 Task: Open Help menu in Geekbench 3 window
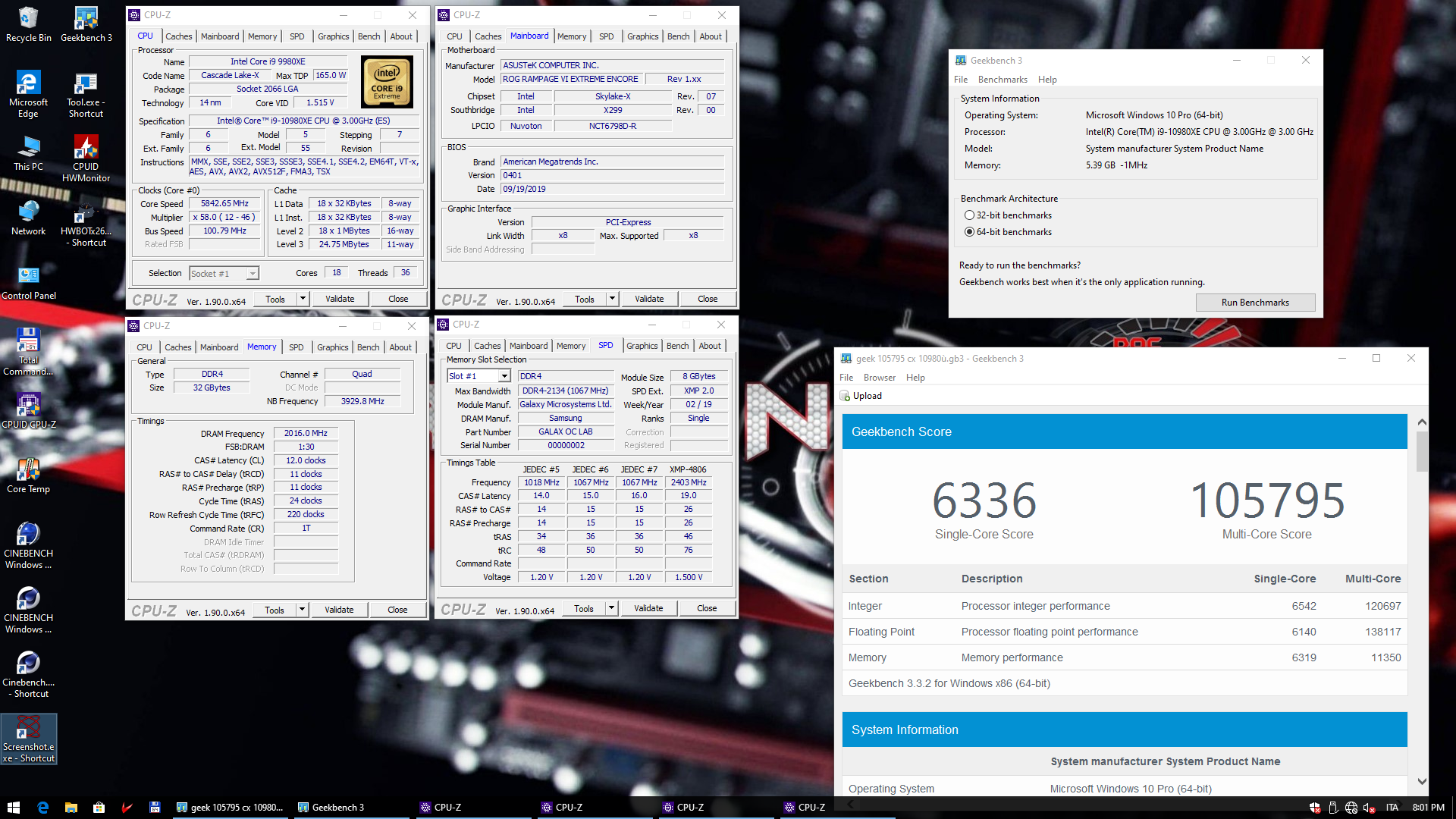[1047, 80]
